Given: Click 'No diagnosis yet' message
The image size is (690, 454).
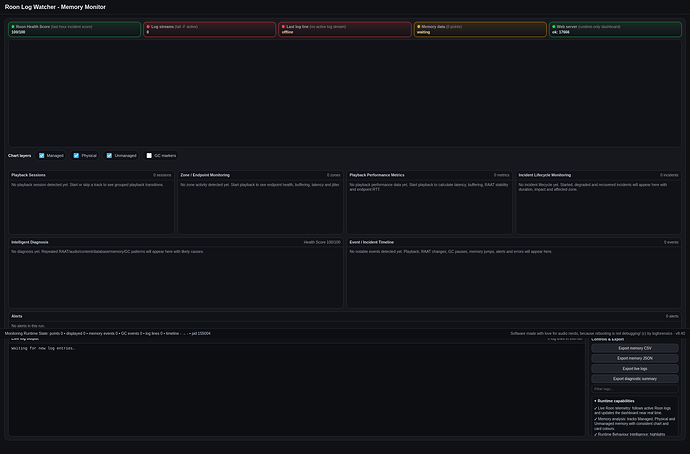Looking at the screenshot, I should [x=108, y=252].
